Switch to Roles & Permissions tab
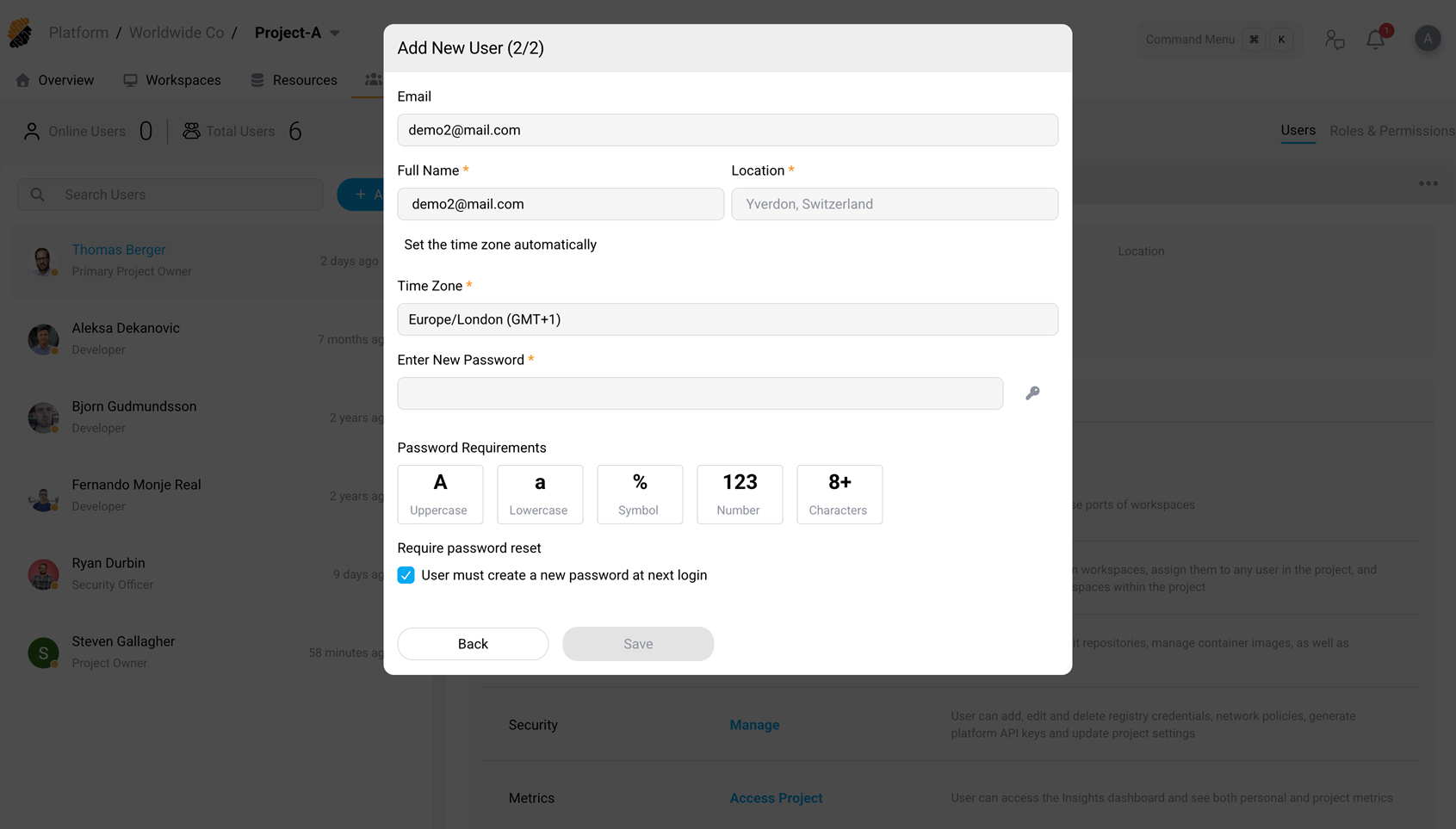This screenshot has width=1456, height=829. (1392, 131)
